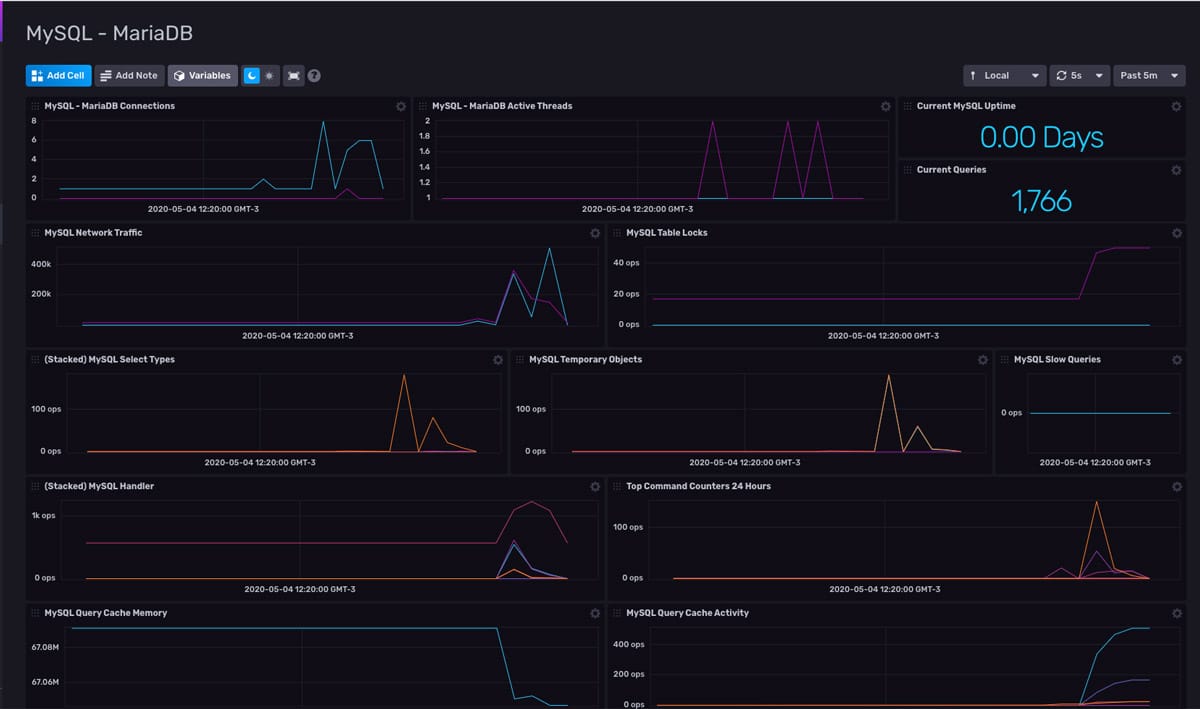The image size is (1200, 709).
Task: Click the MySQL Table Locks cell title
Action: click(x=666, y=233)
